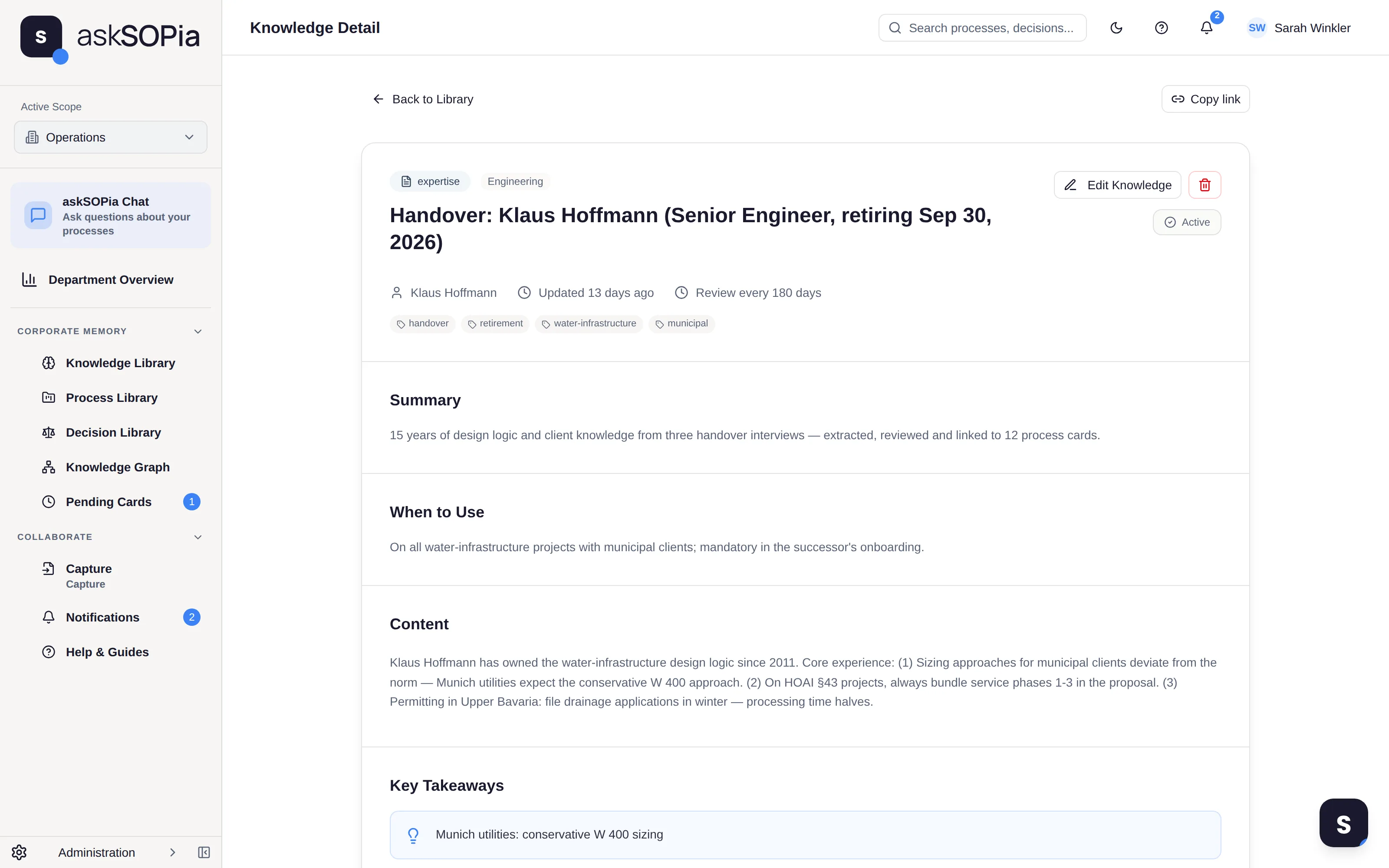Click the Process Library folder icon
Screen dimensions: 1389x868
tap(49, 398)
